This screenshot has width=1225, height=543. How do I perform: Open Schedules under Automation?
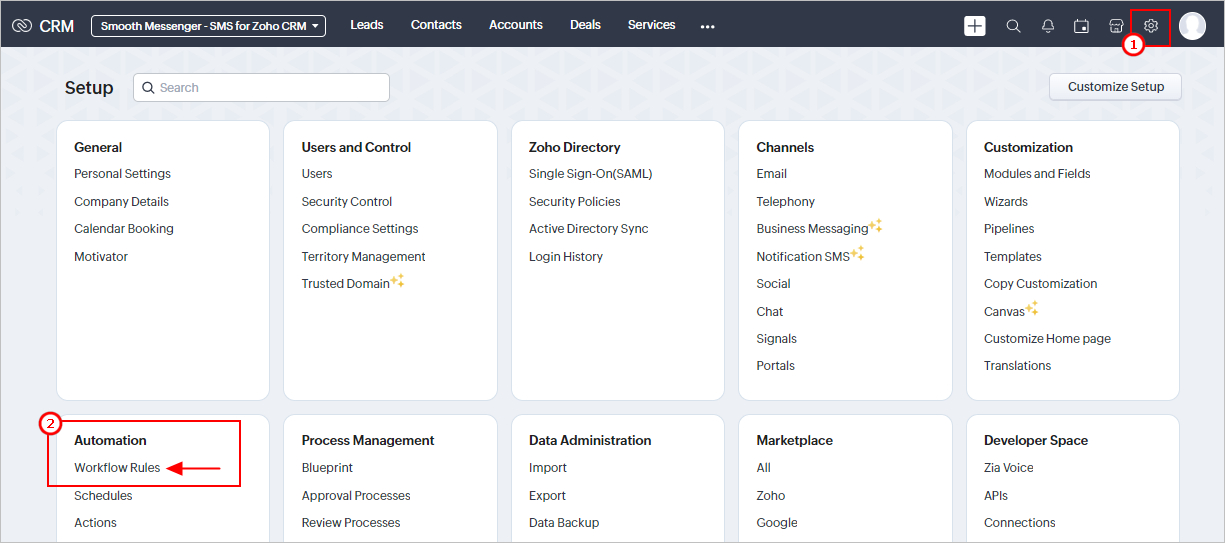tap(103, 496)
